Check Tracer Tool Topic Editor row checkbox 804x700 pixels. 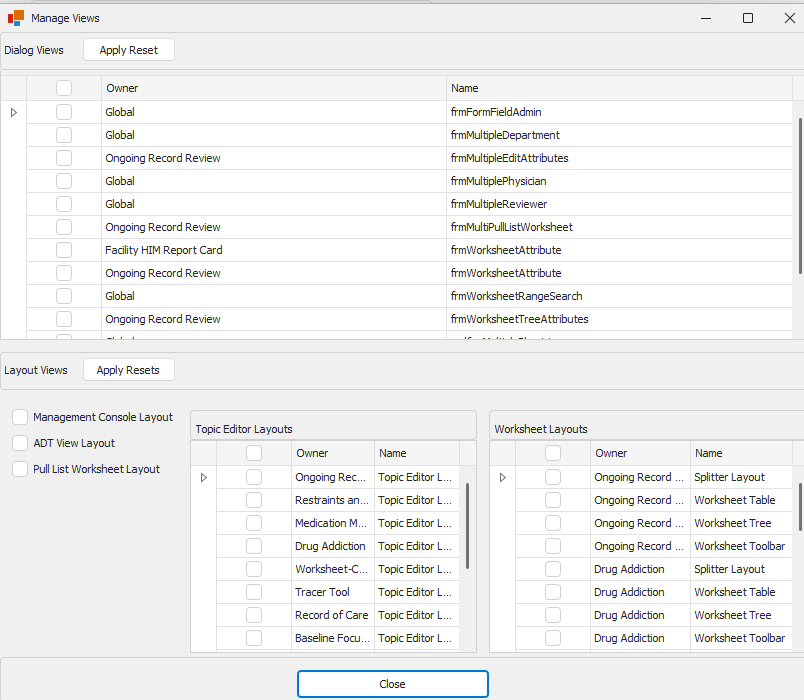[x=254, y=592]
